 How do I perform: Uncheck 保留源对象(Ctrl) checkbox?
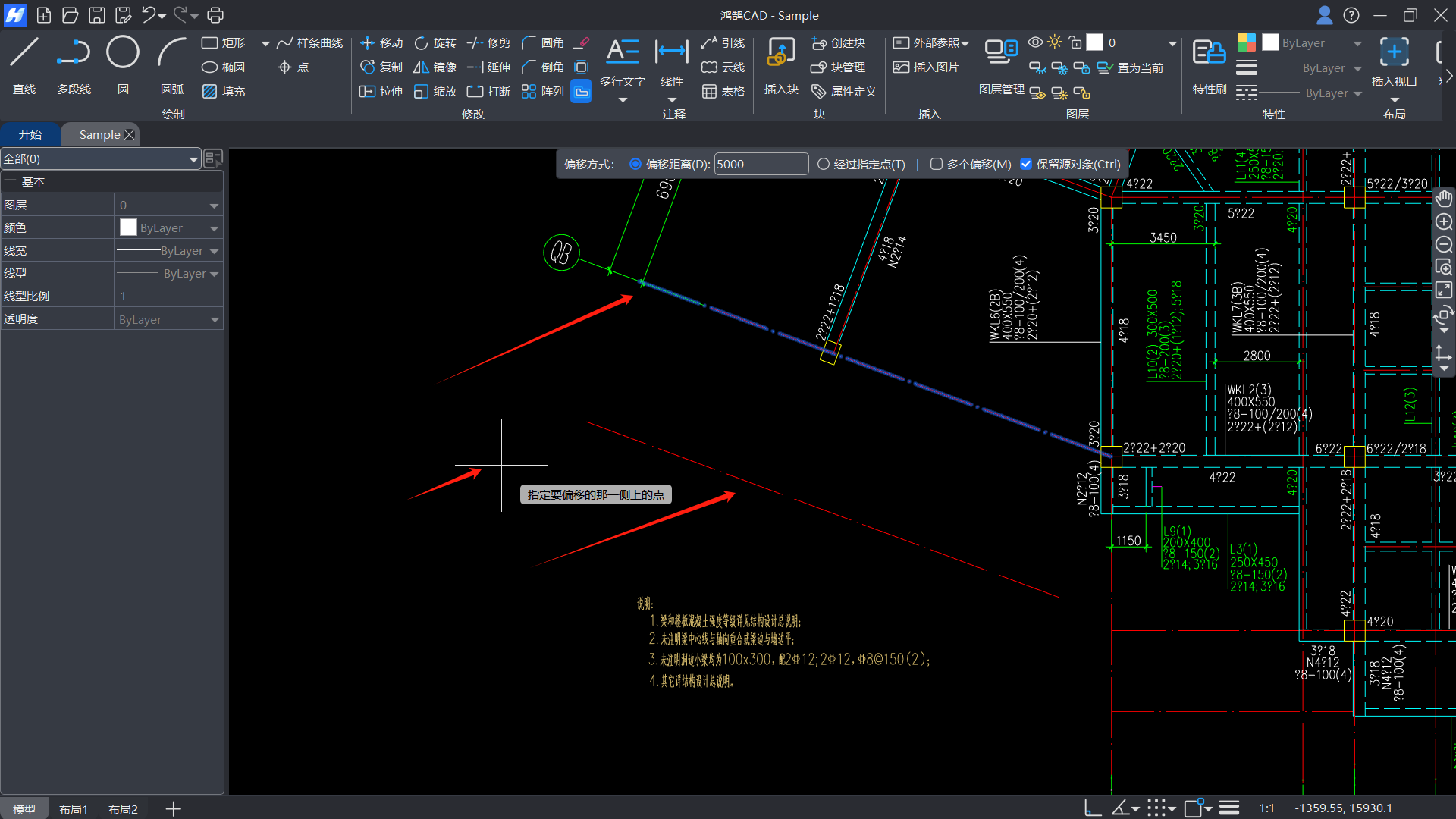pos(1026,165)
